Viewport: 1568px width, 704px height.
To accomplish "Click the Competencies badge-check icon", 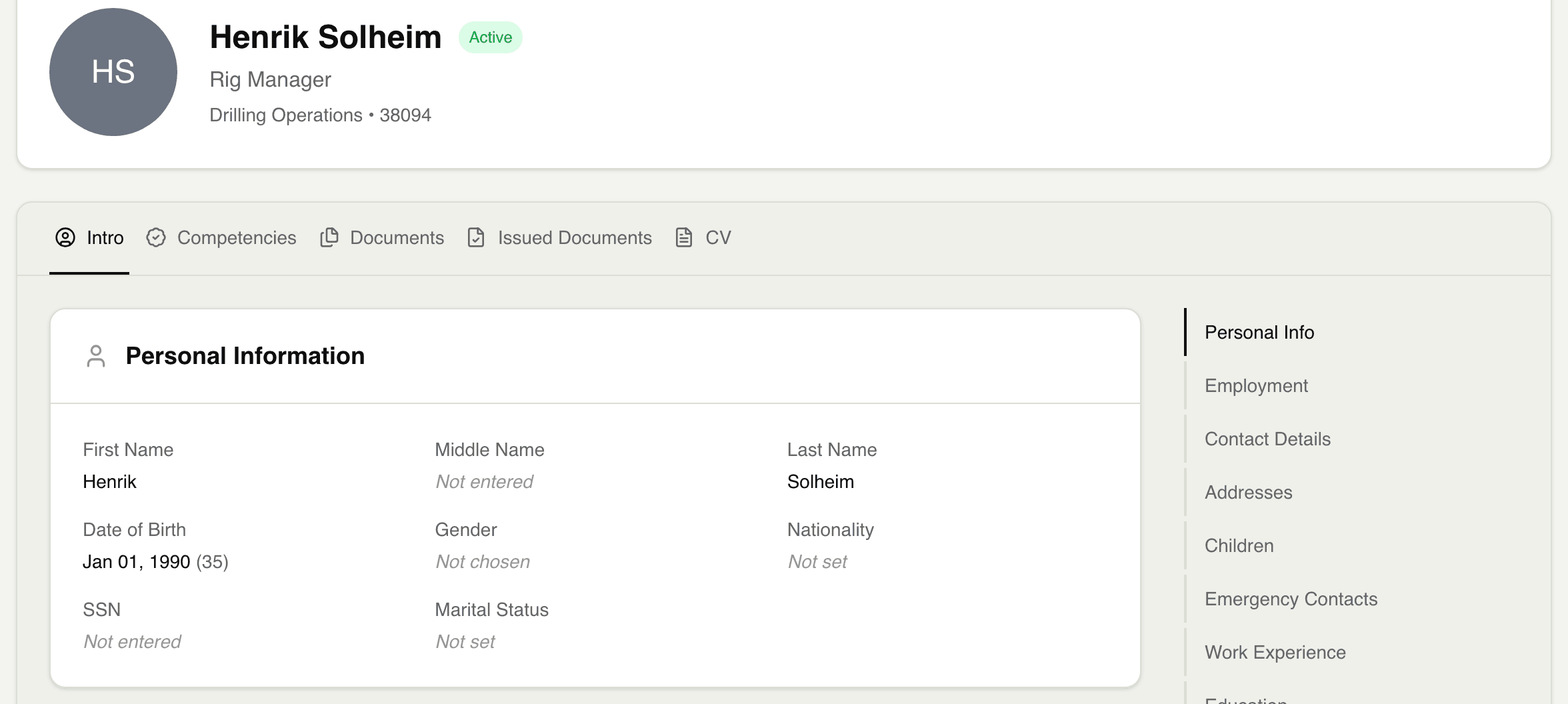I will click(156, 237).
